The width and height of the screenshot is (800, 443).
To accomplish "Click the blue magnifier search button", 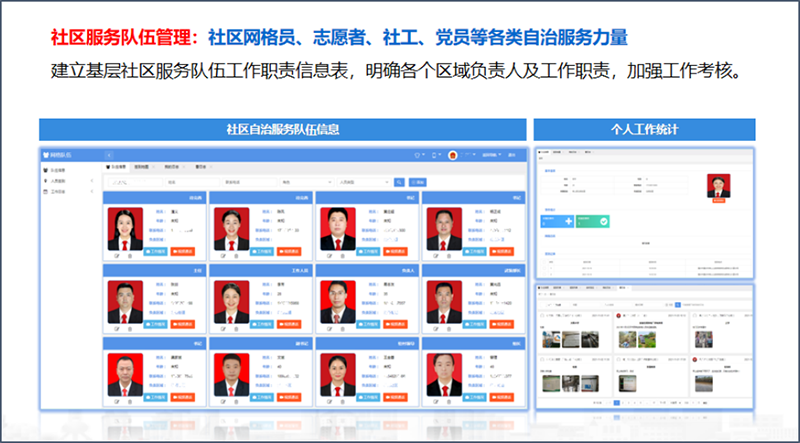I will (399, 182).
